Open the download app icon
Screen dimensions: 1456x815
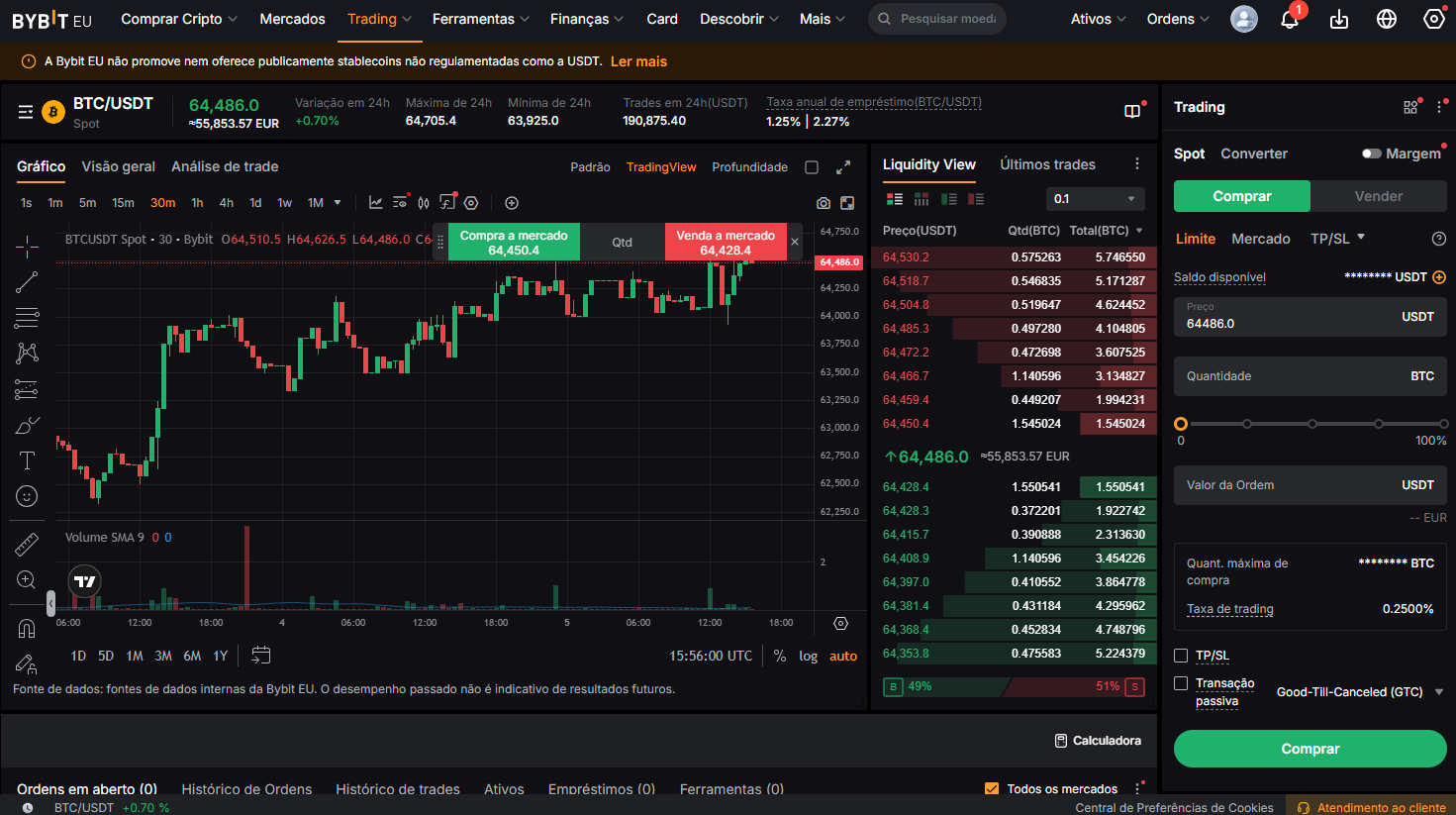click(1339, 19)
